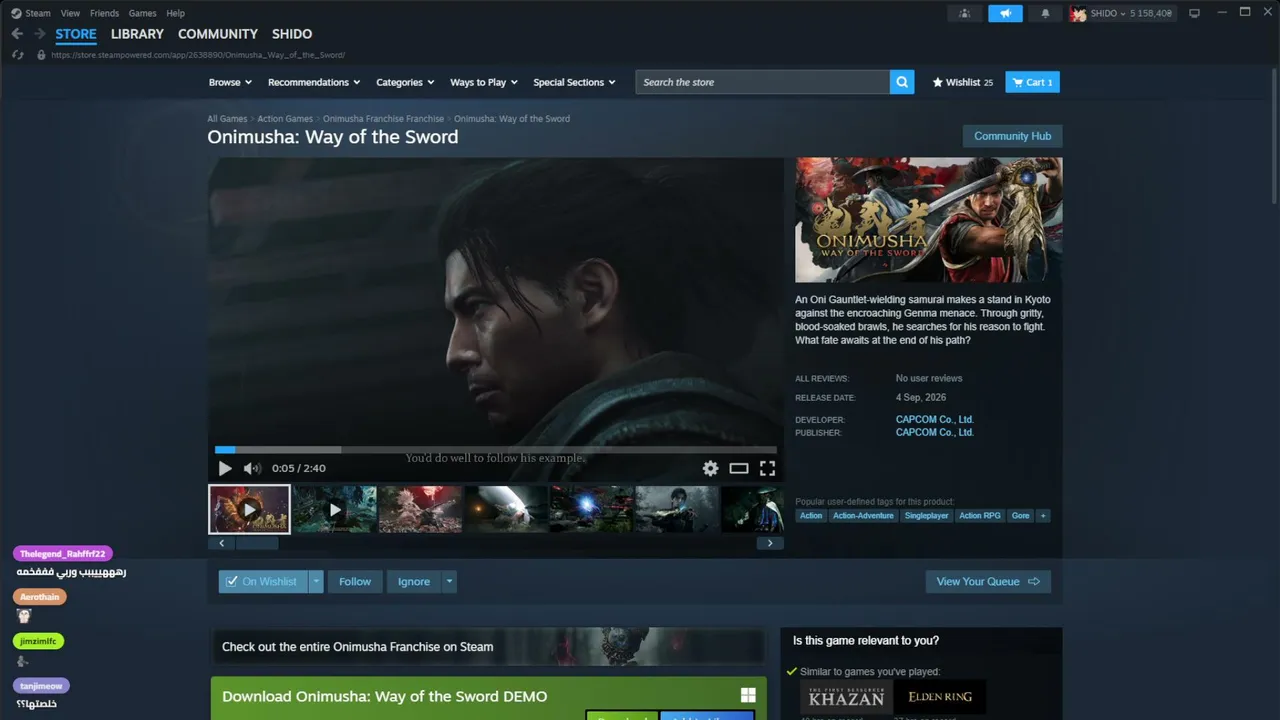1280x720 pixels.
Task: Focus the Search the store field
Action: (762, 82)
